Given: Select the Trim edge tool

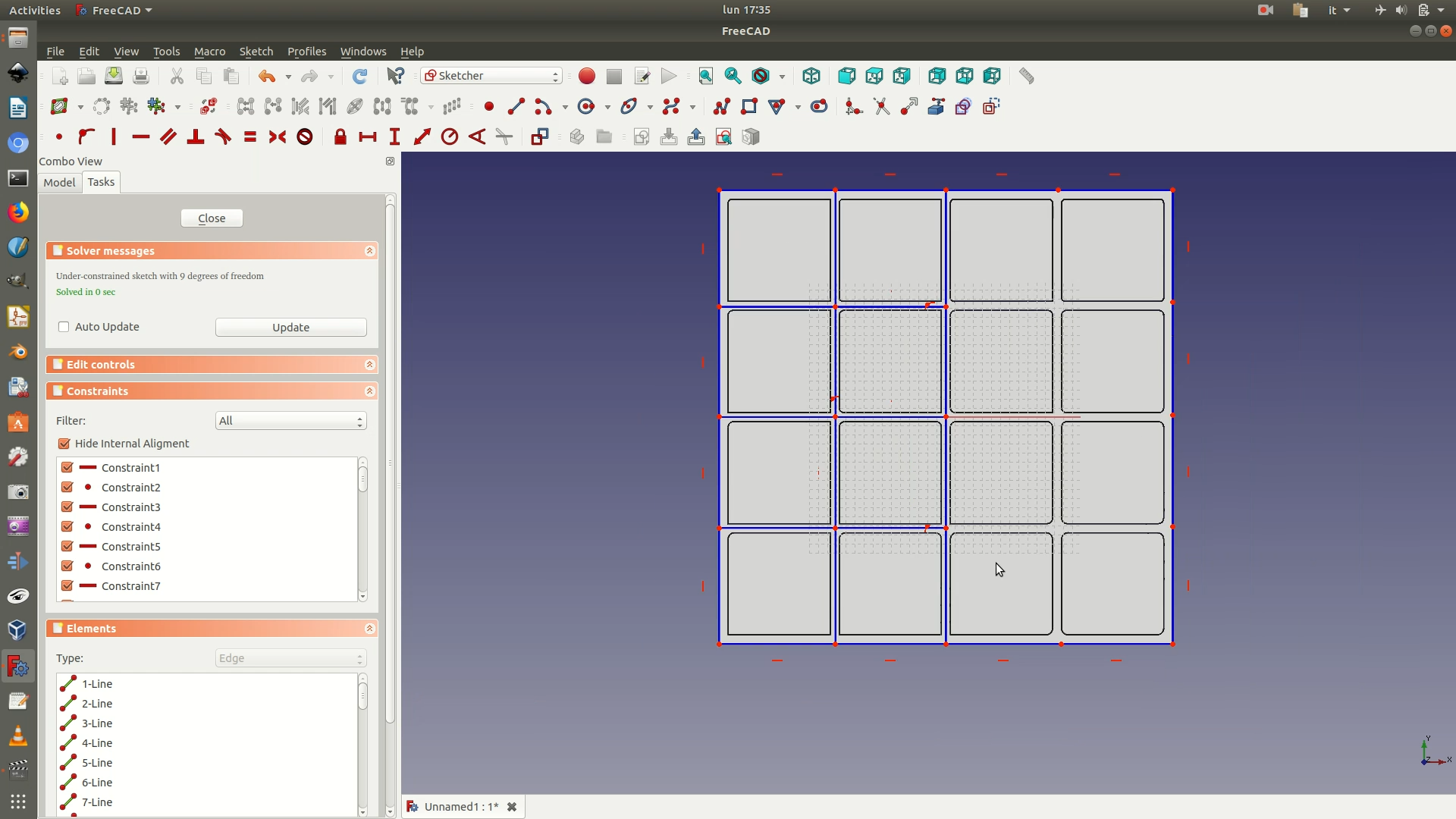Looking at the screenshot, I should coord(881,107).
